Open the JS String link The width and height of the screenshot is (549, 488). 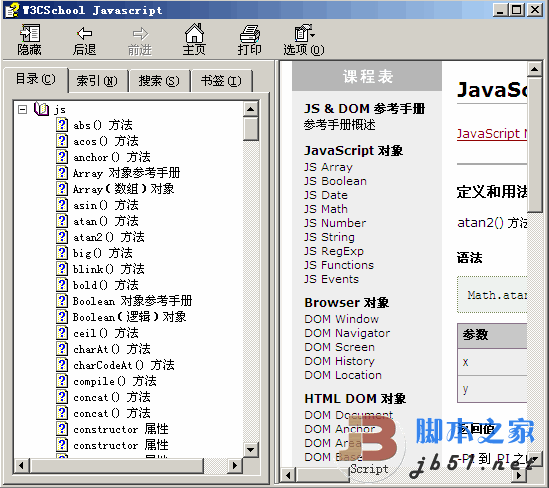(x=329, y=237)
